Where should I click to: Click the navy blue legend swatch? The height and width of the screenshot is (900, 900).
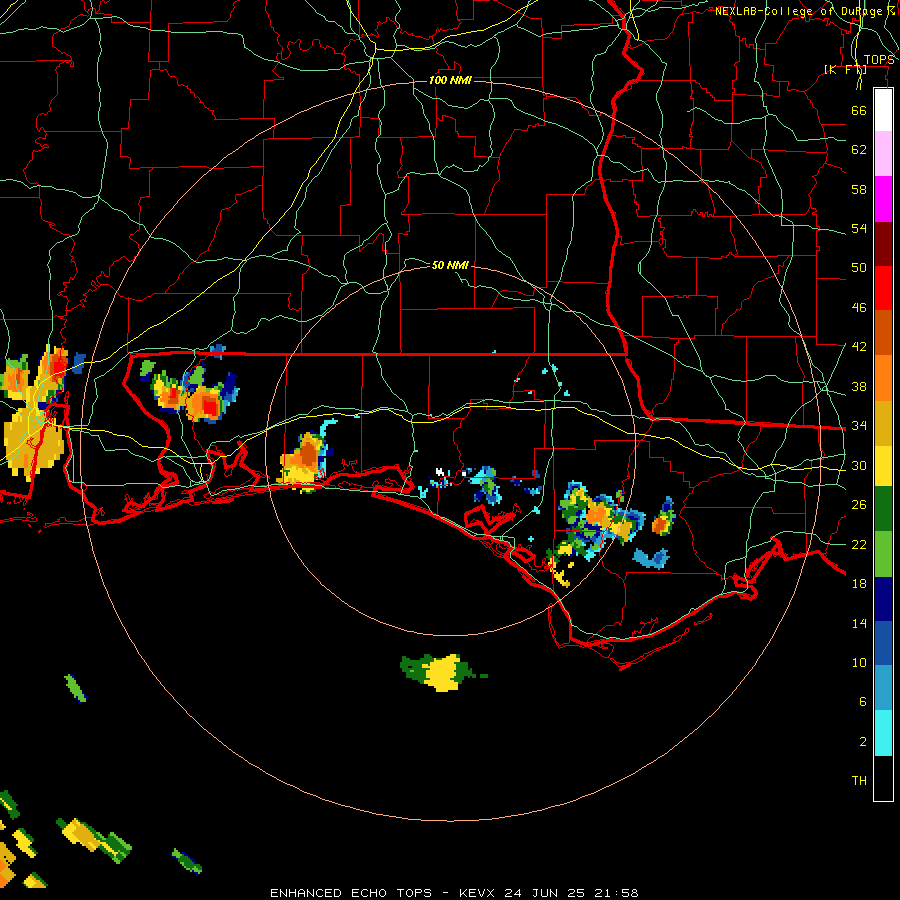point(883,599)
